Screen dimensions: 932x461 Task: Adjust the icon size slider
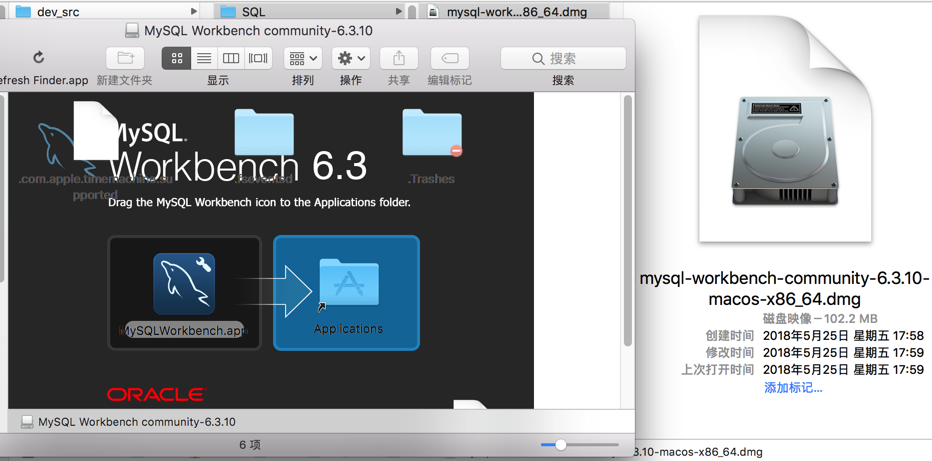(x=560, y=444)
